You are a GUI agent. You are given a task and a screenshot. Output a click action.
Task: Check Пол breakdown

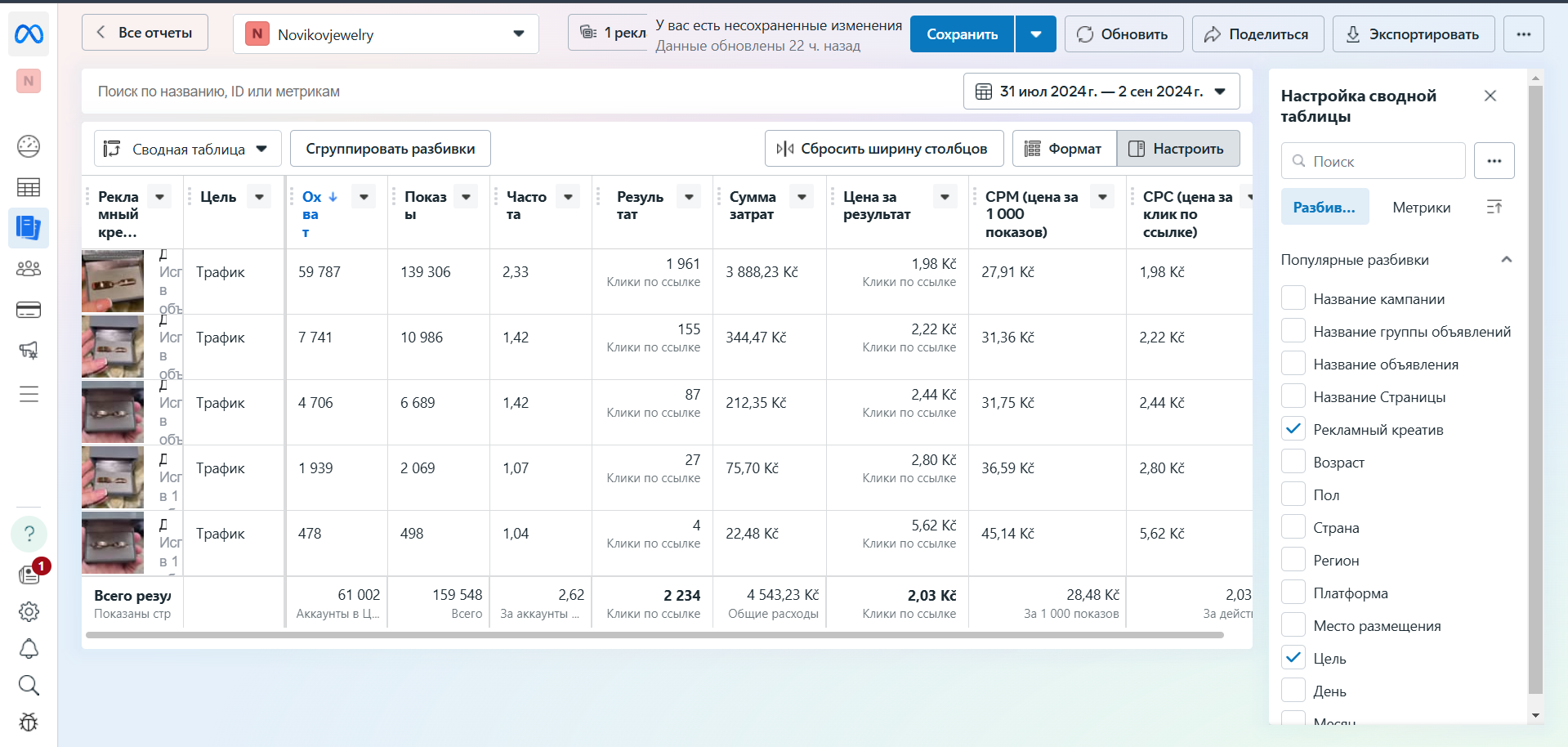pyautogui.click(x=1293, y=494)
